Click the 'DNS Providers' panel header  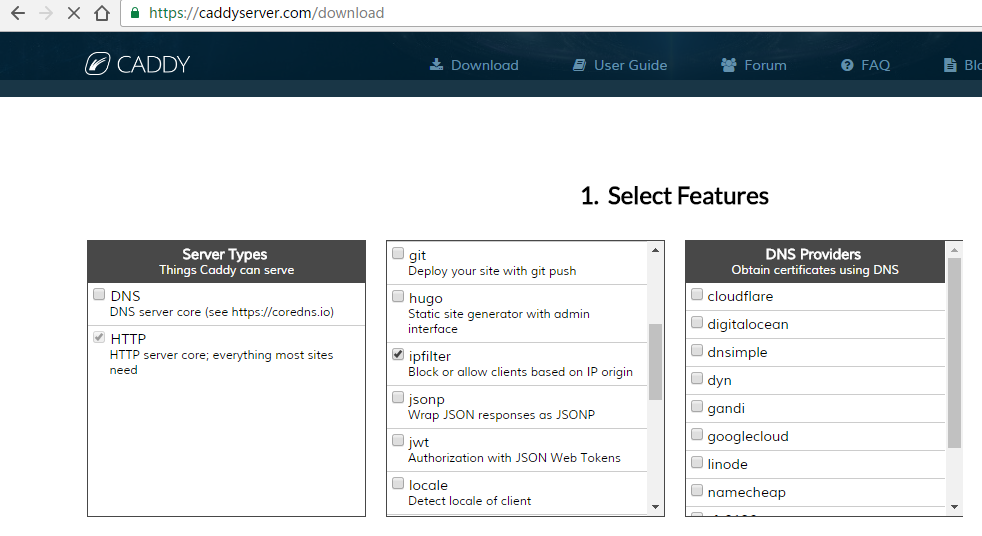pyautogui.click(x=815, y=262)
